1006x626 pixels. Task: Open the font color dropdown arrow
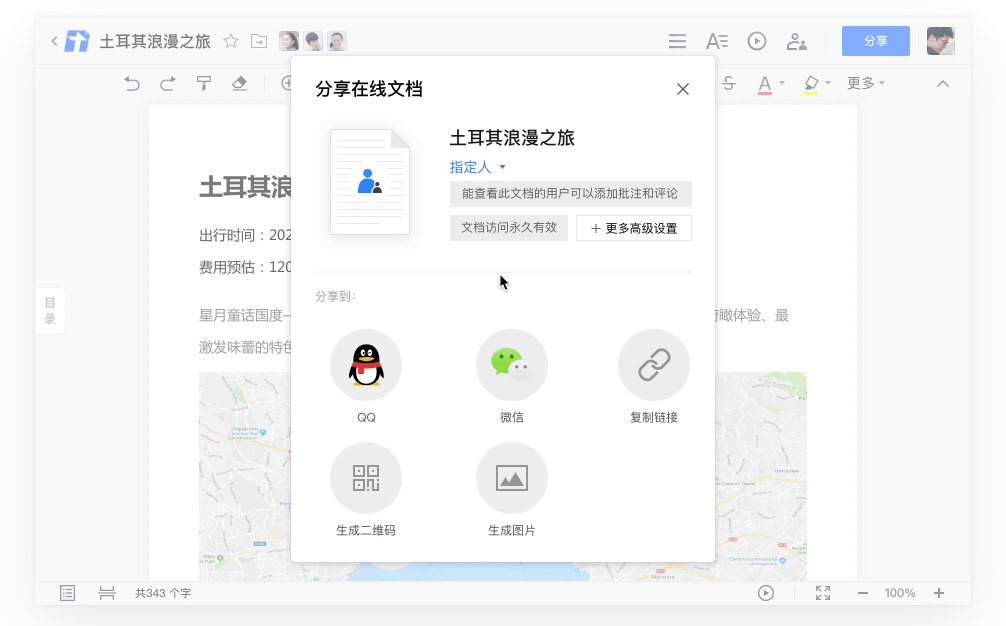(x=783, y=84)
